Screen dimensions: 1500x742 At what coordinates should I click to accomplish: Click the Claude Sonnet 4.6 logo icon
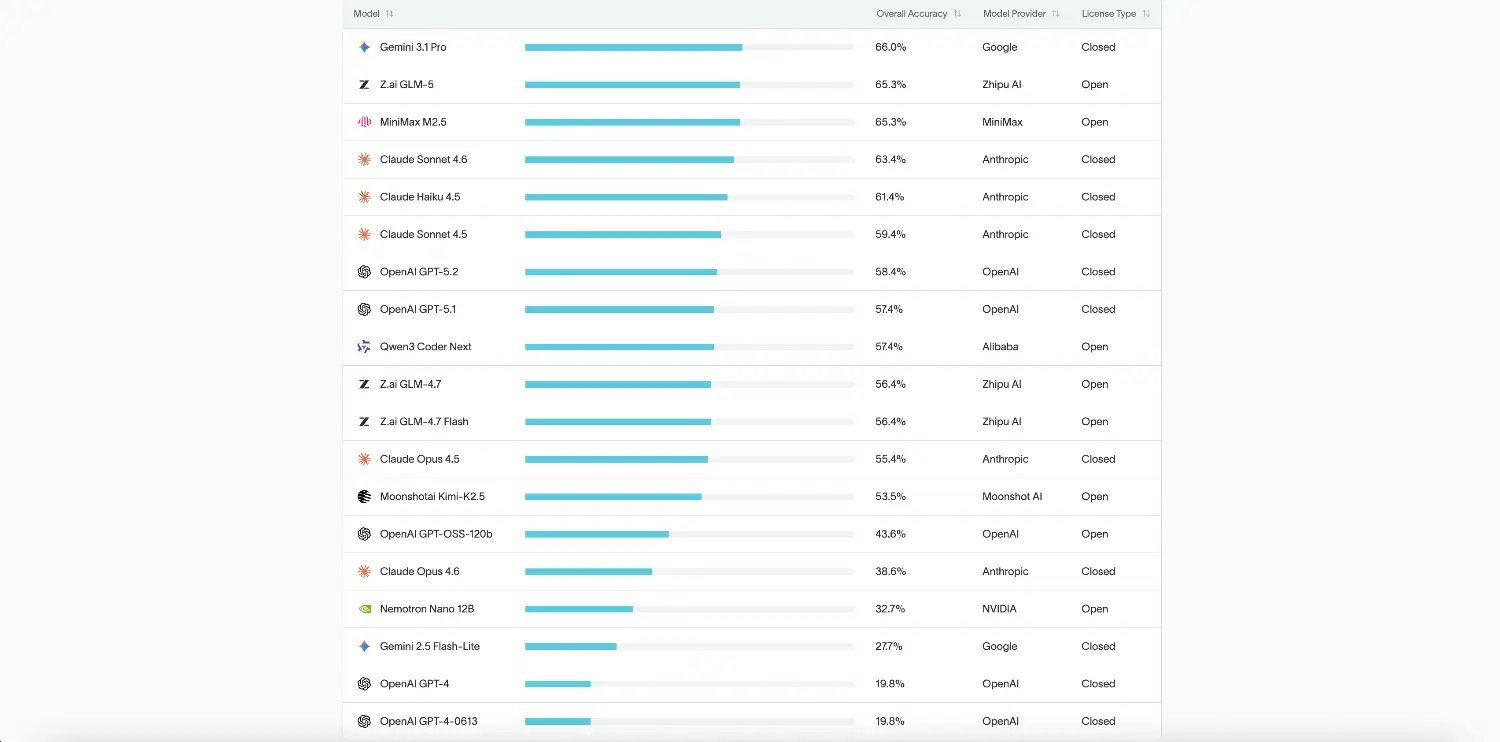click(x=364, y=160)
